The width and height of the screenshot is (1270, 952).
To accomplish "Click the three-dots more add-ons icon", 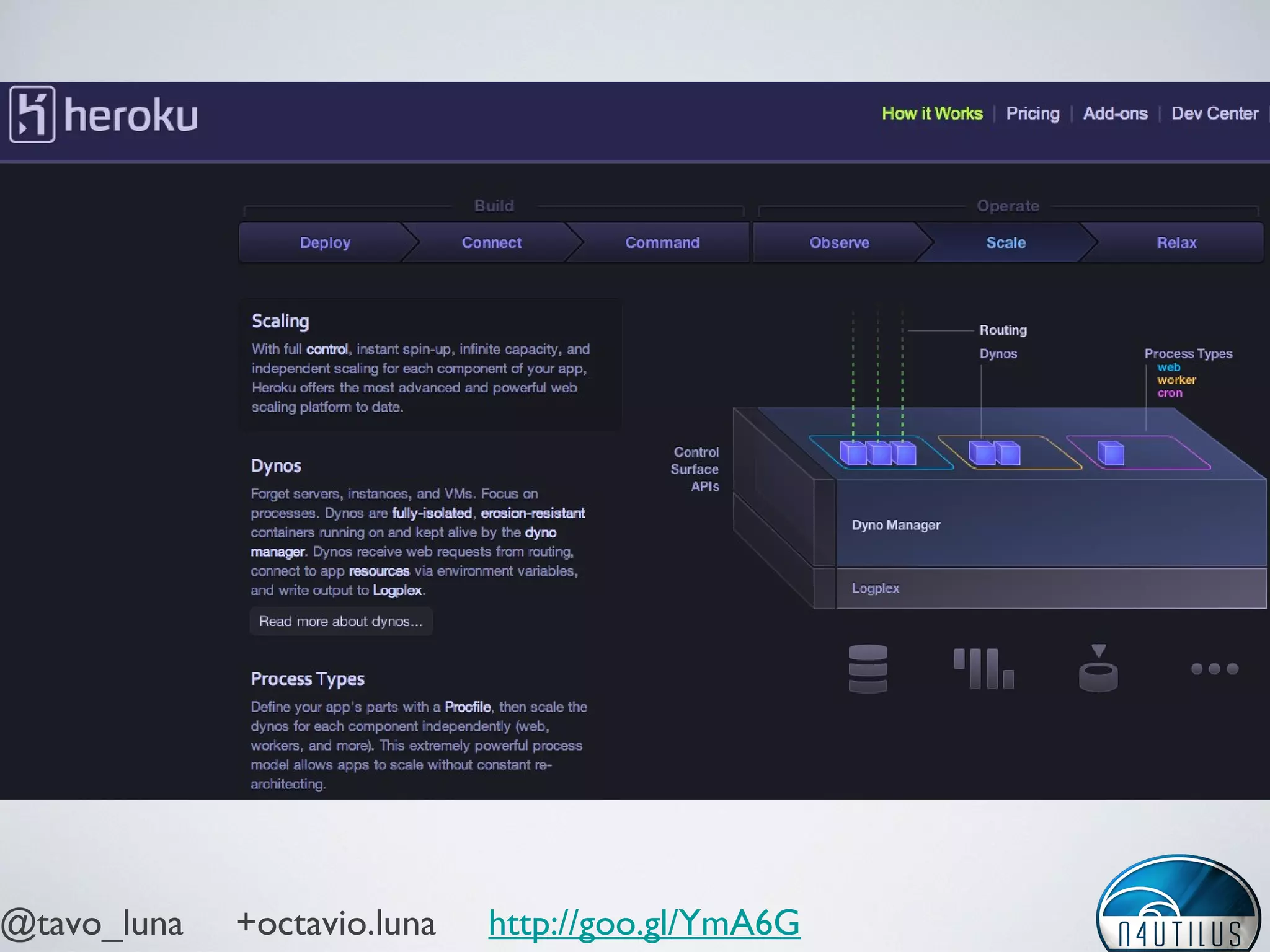I will coord(1214,669).
